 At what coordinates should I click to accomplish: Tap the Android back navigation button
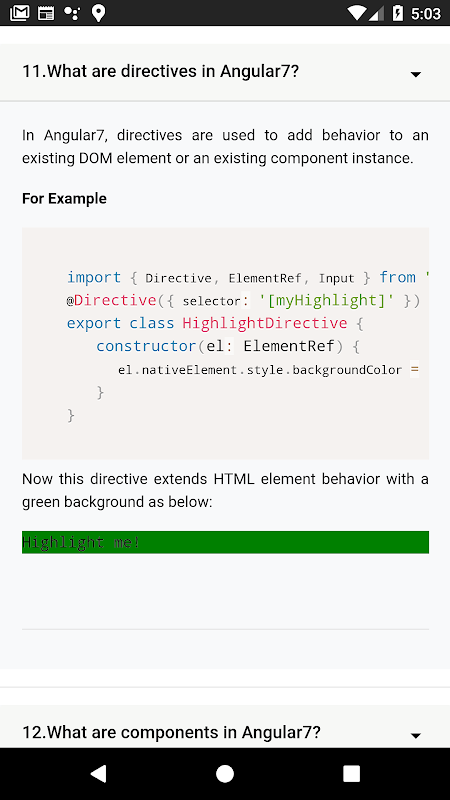98,773
